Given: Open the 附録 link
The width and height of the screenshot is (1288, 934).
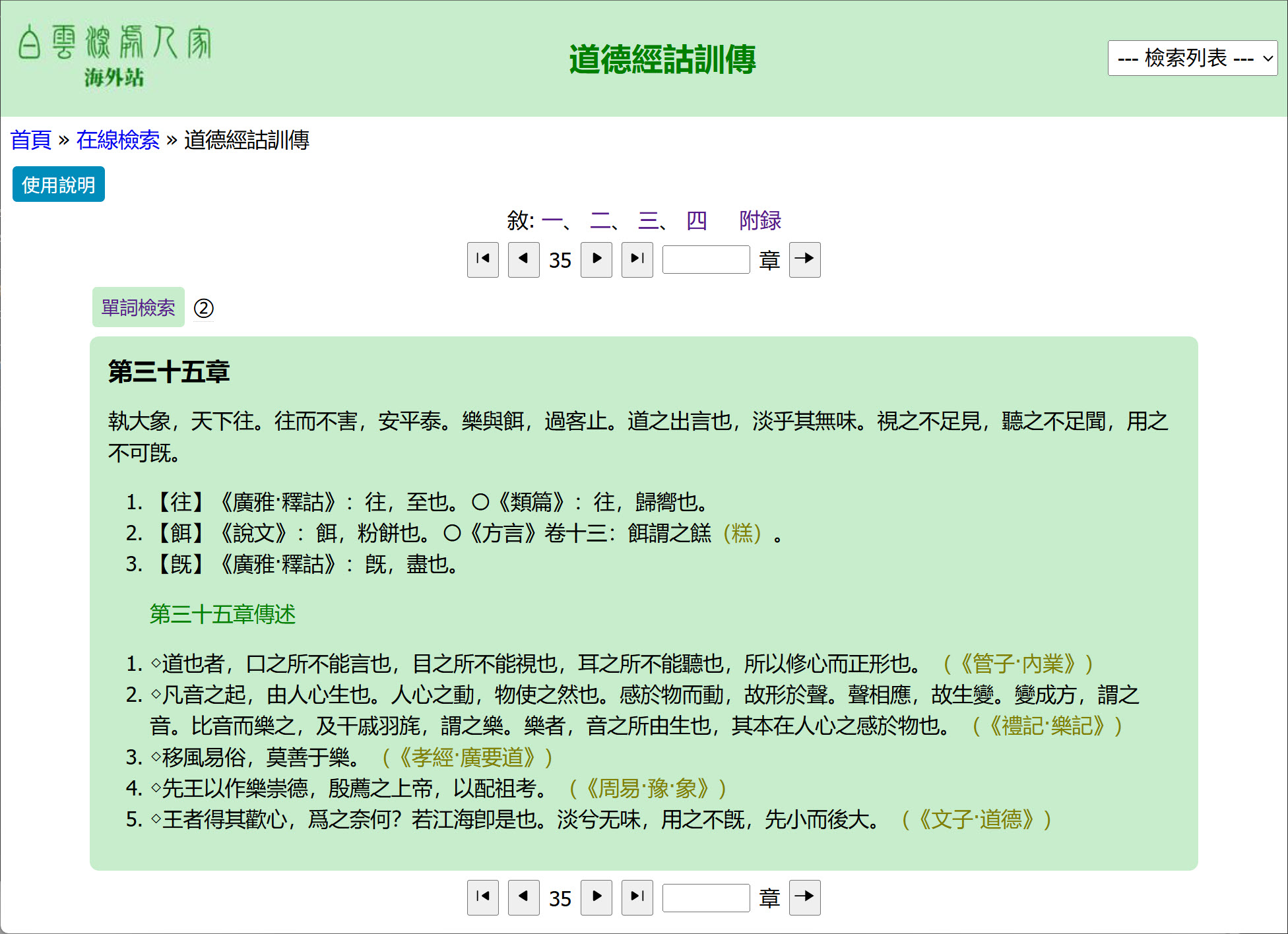Looking at the screenshot, I should point(759,220).
